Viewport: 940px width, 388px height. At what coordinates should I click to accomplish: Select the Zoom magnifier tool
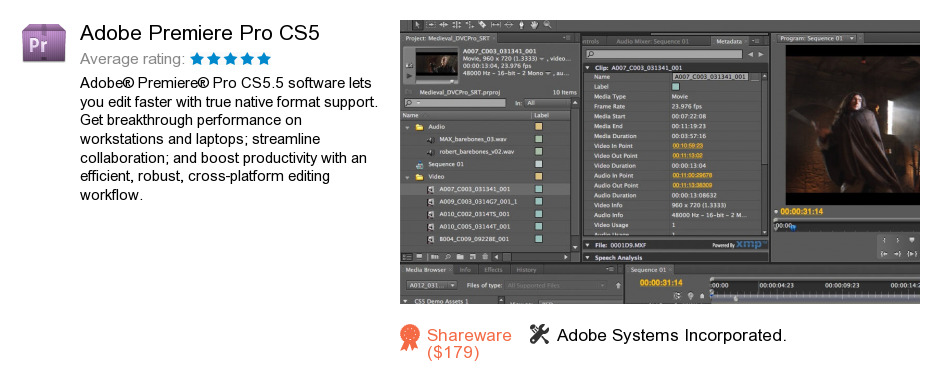547,25
